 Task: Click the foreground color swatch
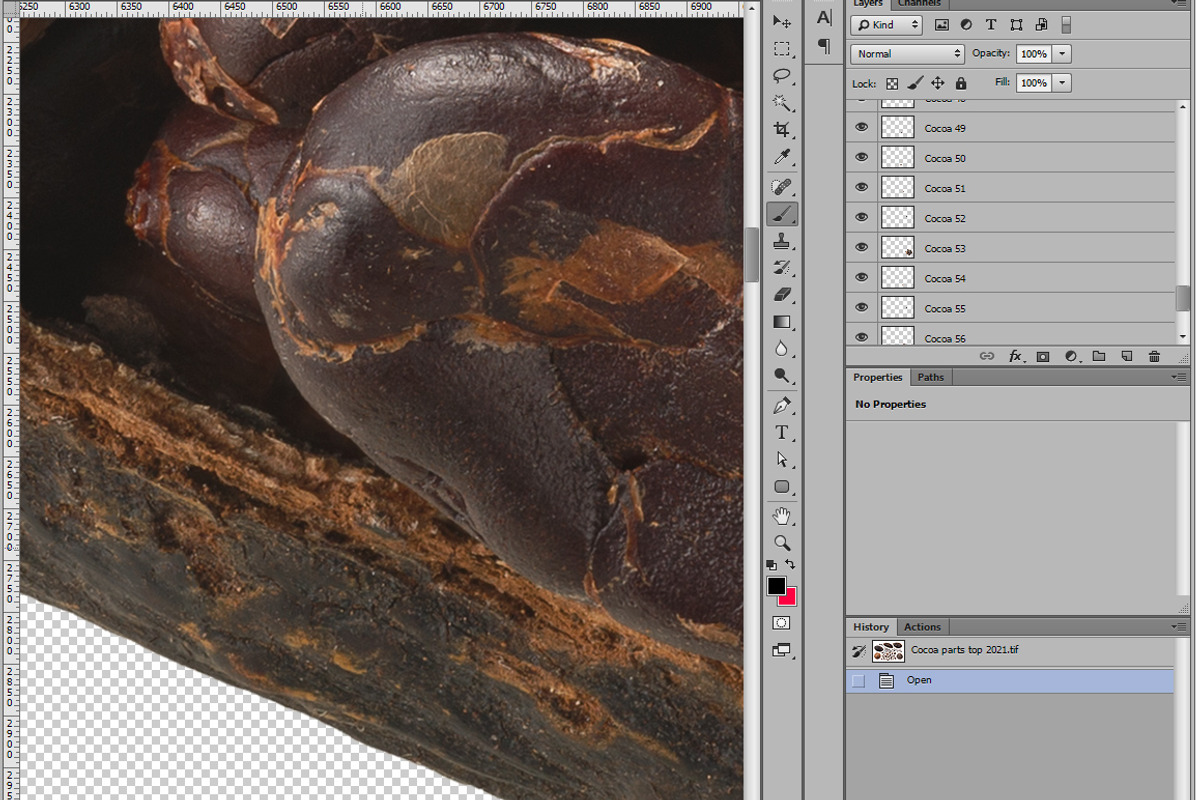point(776,587)
